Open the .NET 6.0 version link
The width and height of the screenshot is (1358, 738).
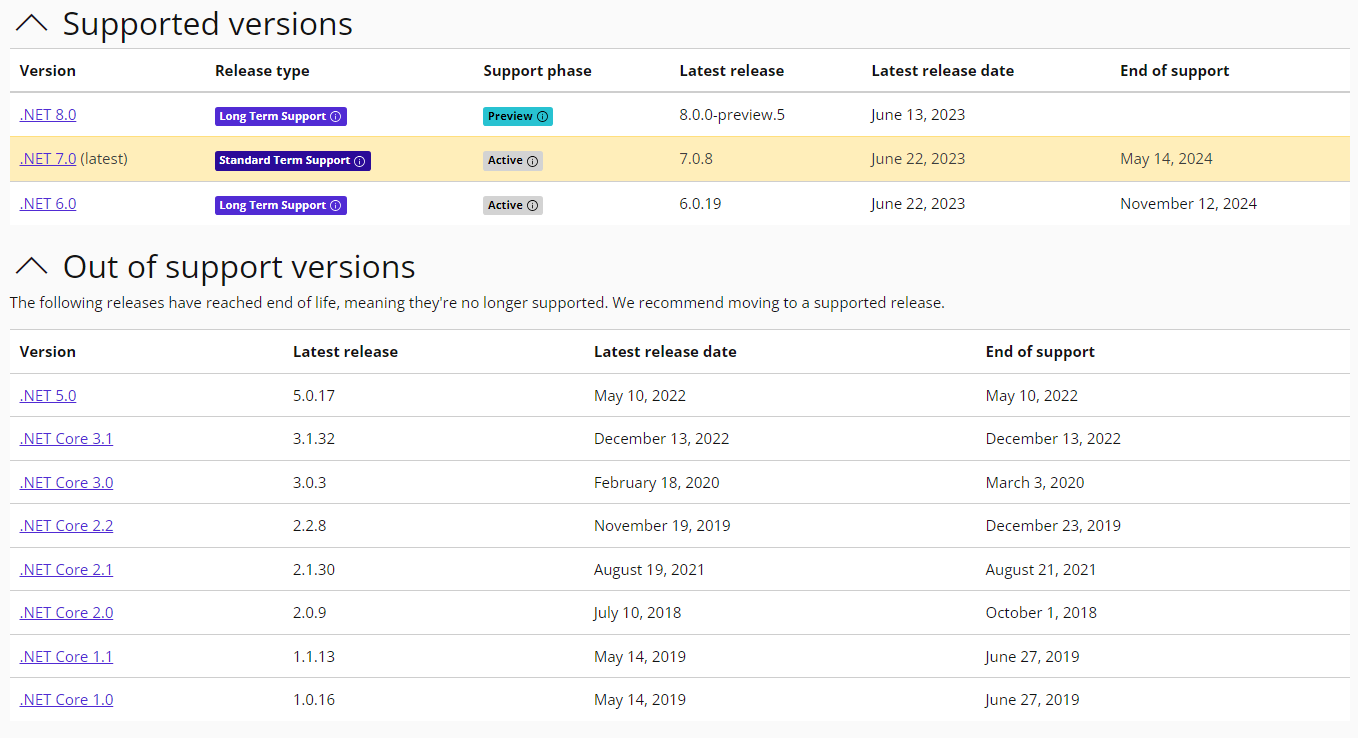tap(48, 204)
